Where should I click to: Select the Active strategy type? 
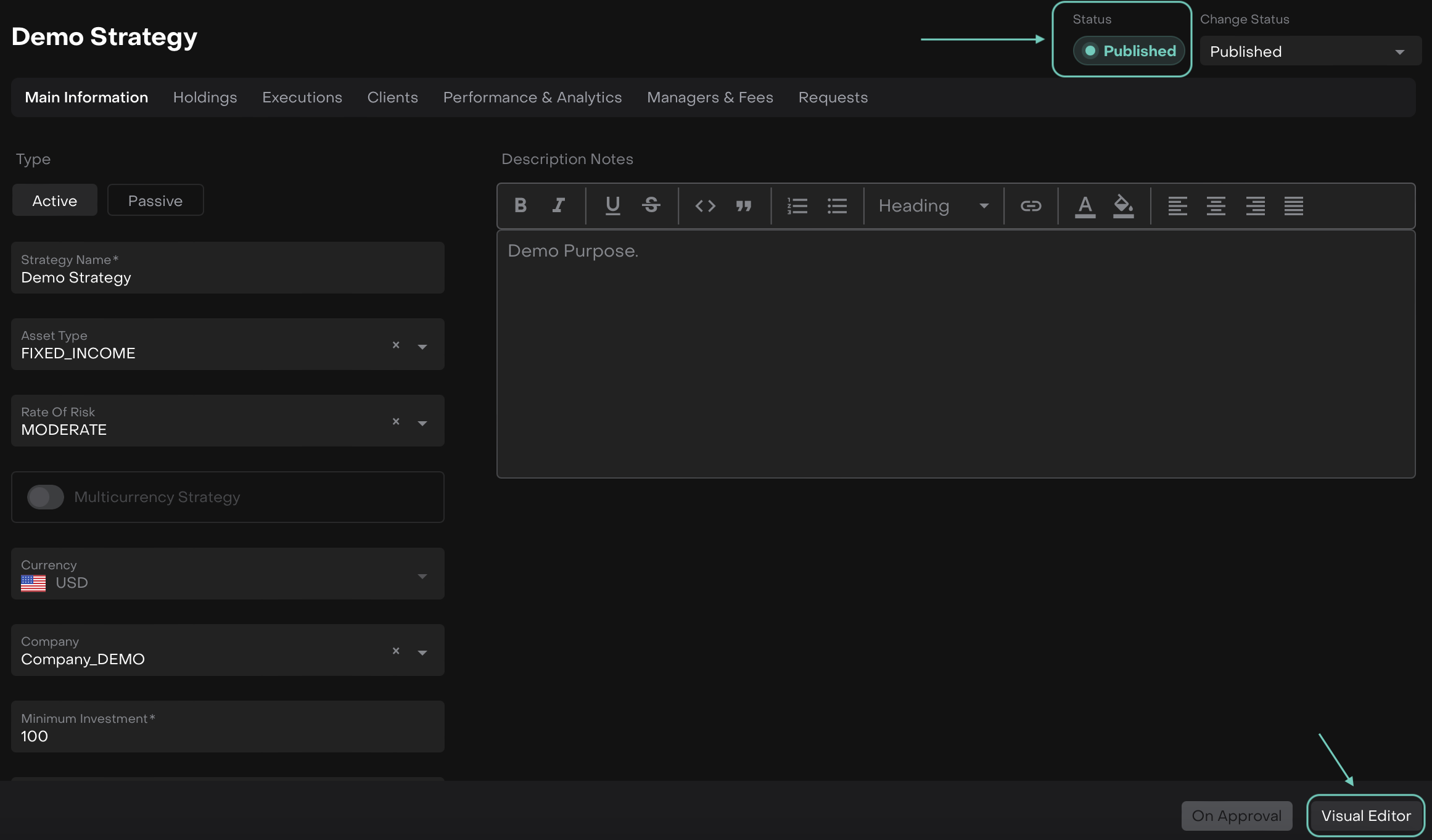pos(55,200)
